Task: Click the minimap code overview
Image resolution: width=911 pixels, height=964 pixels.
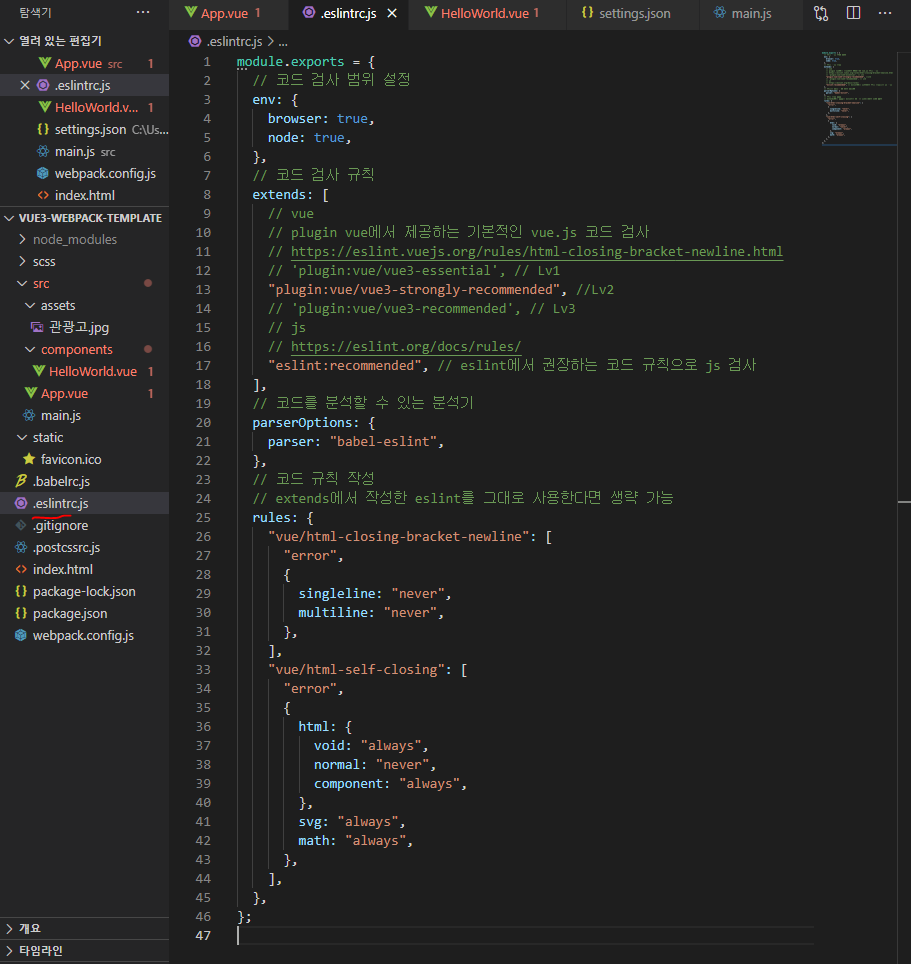Action: point(859,98)
